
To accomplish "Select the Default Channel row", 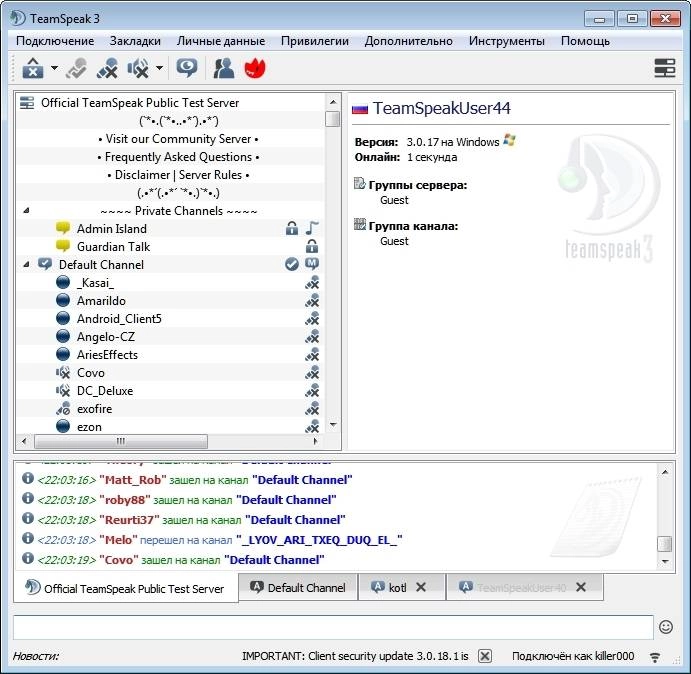I will (x=101, y=265).
